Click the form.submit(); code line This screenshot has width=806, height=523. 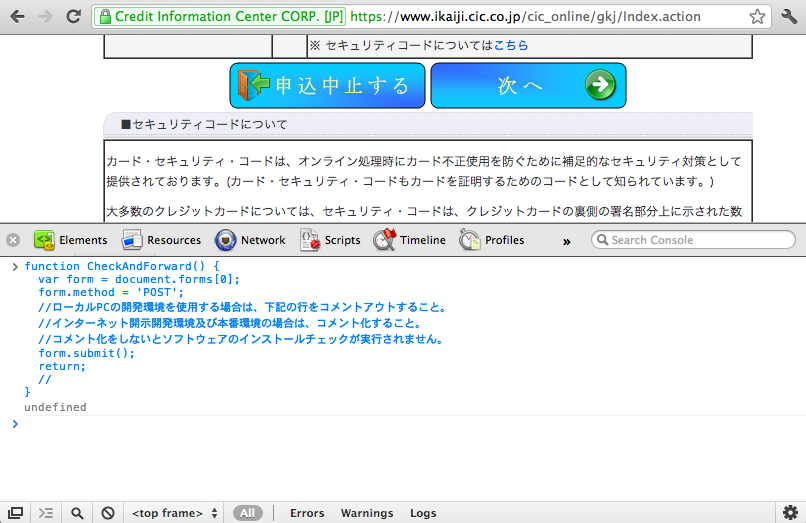tap(86, 353)
